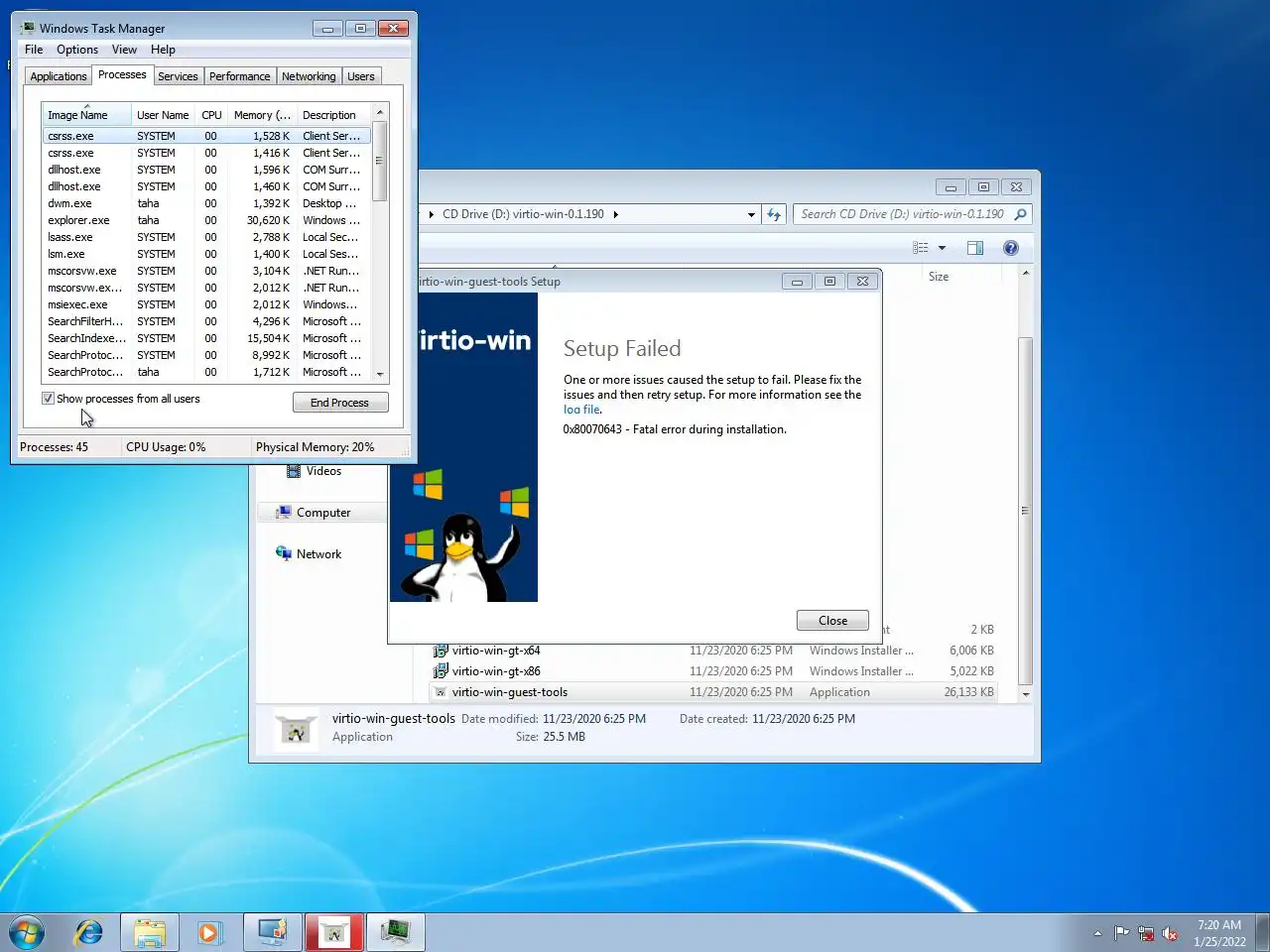Sort processes by User Name column
1270x952 pixels.
click(163, 115)
